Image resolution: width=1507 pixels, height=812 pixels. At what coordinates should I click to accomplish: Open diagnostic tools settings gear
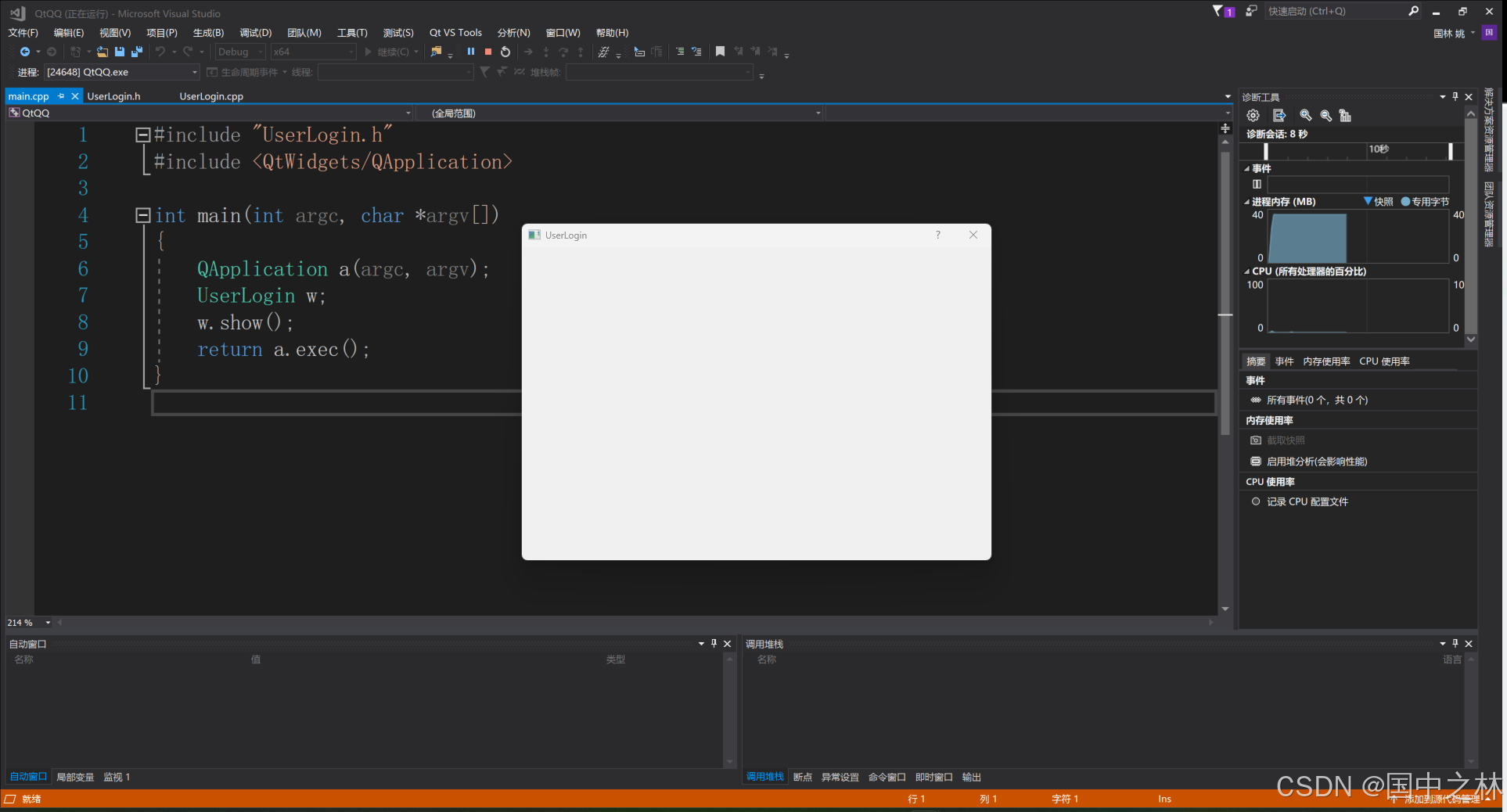(1253, 116)
